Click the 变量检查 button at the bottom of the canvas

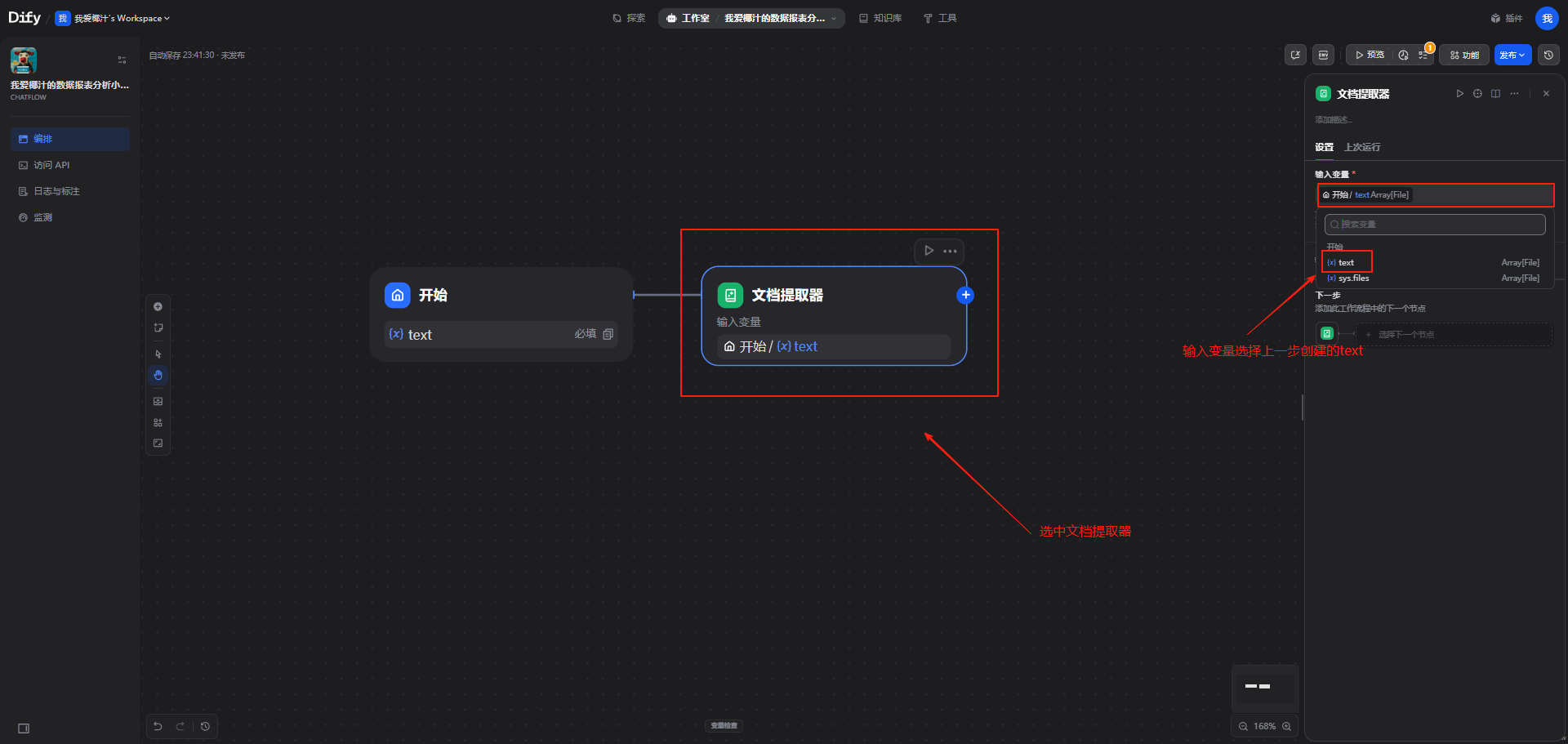724,725
